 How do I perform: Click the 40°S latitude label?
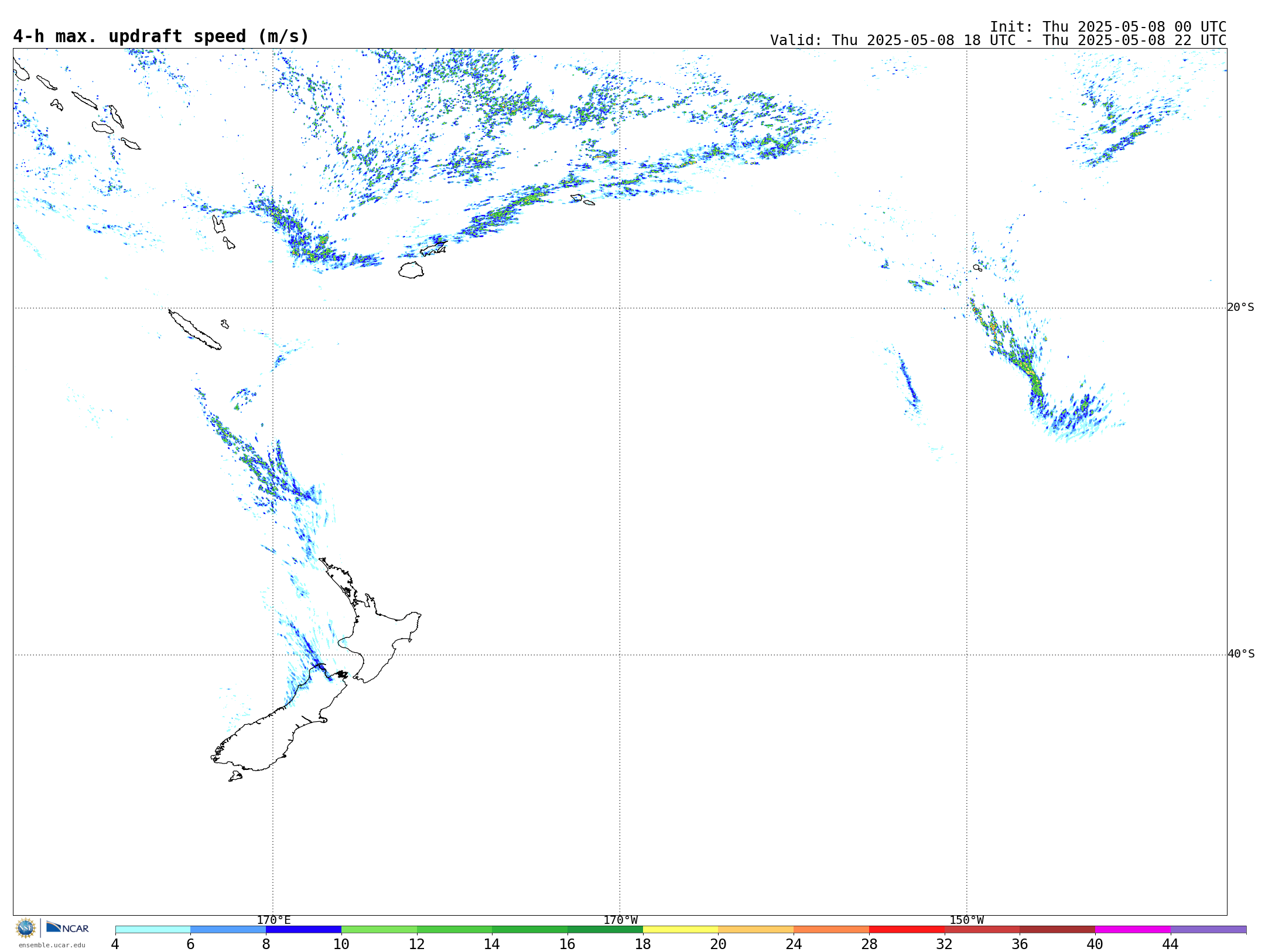click(x=1241, y=654)
